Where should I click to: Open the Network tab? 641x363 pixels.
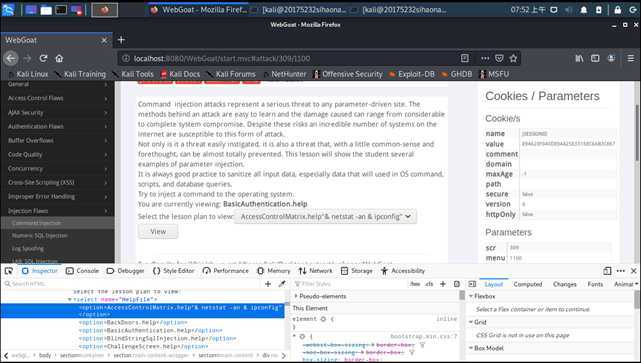(x=316, y=271)
